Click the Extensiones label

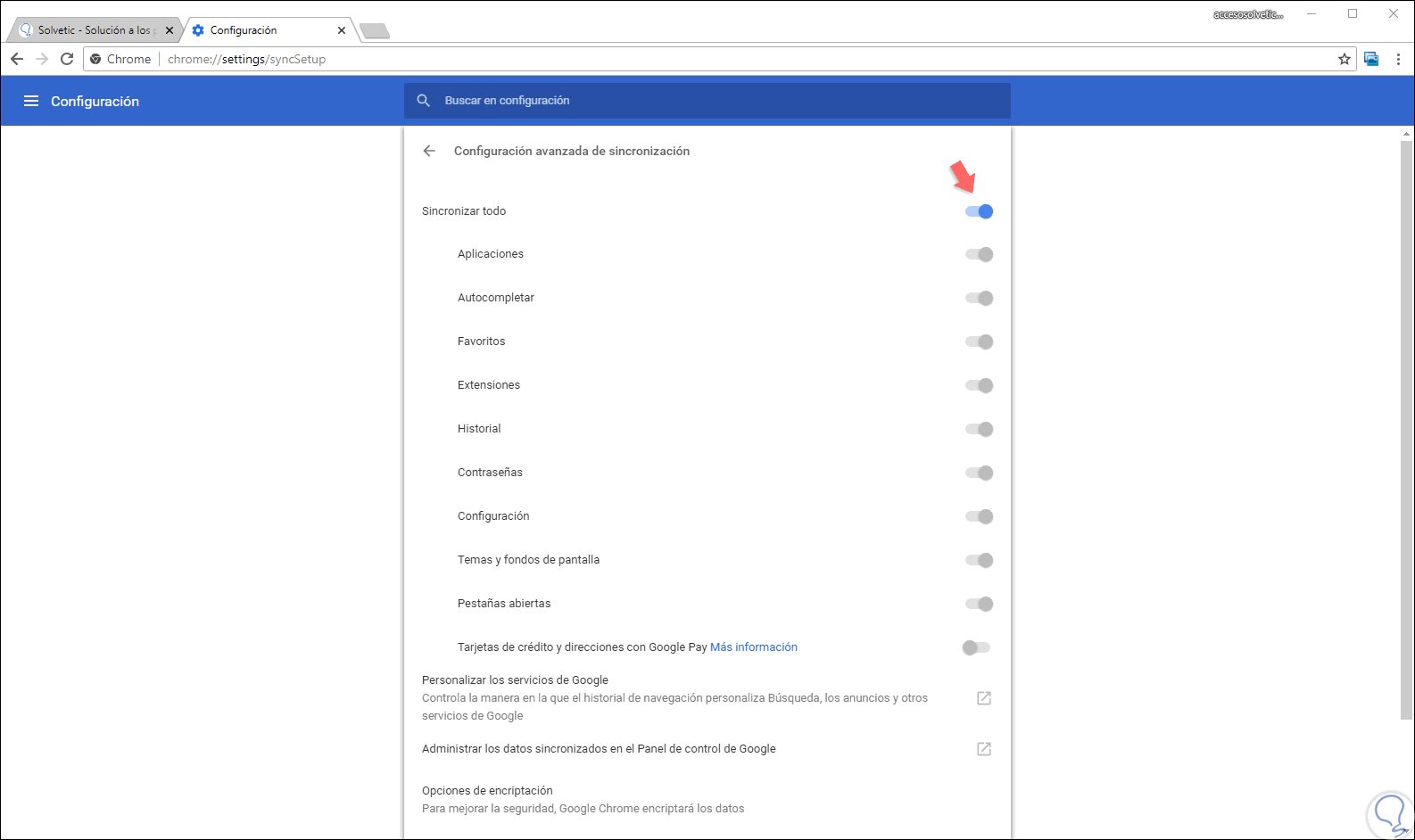489,385
